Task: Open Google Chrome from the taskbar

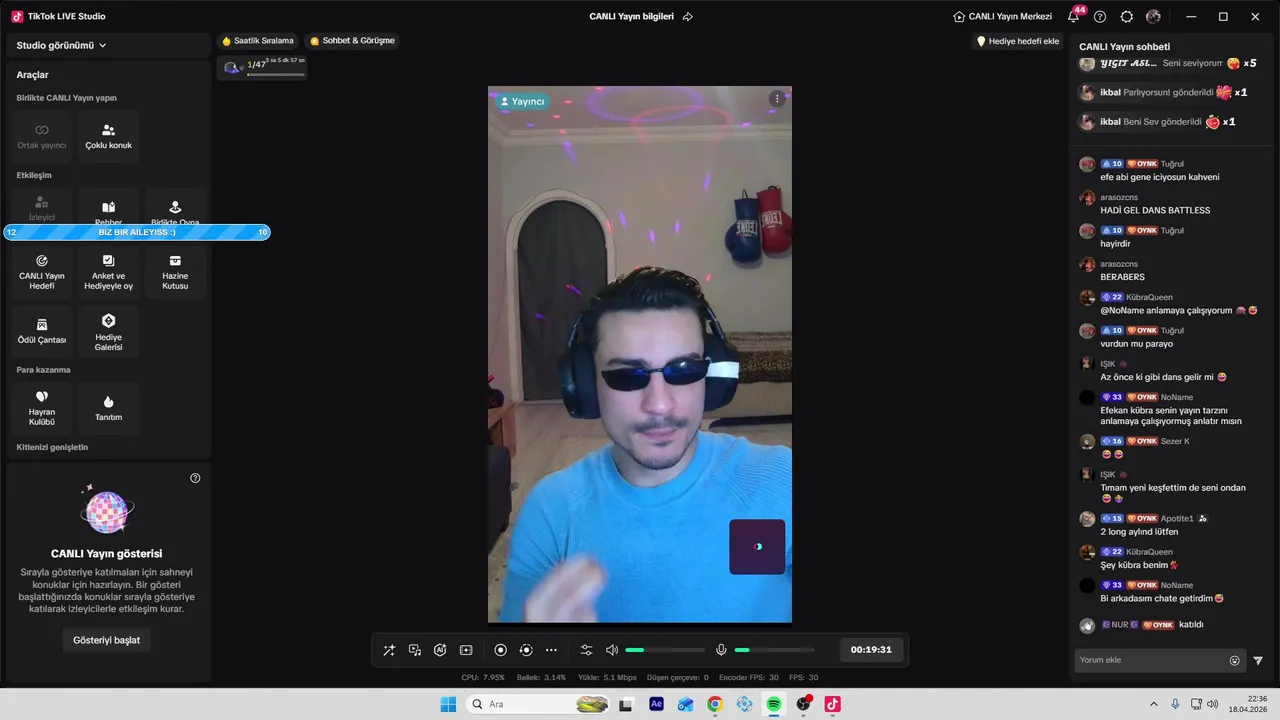Action: tap(715, 704)
